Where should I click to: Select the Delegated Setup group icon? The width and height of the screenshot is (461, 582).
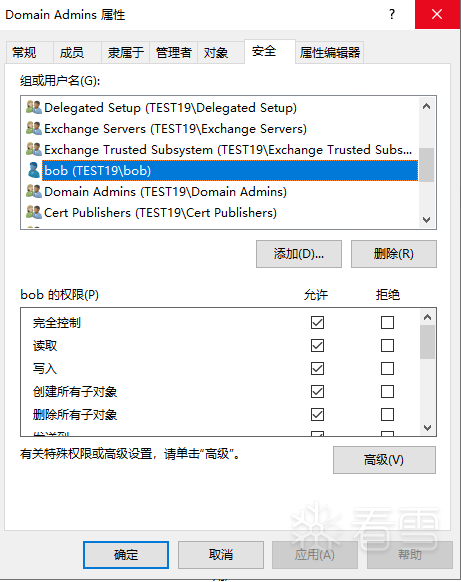(x=34, y=108)
